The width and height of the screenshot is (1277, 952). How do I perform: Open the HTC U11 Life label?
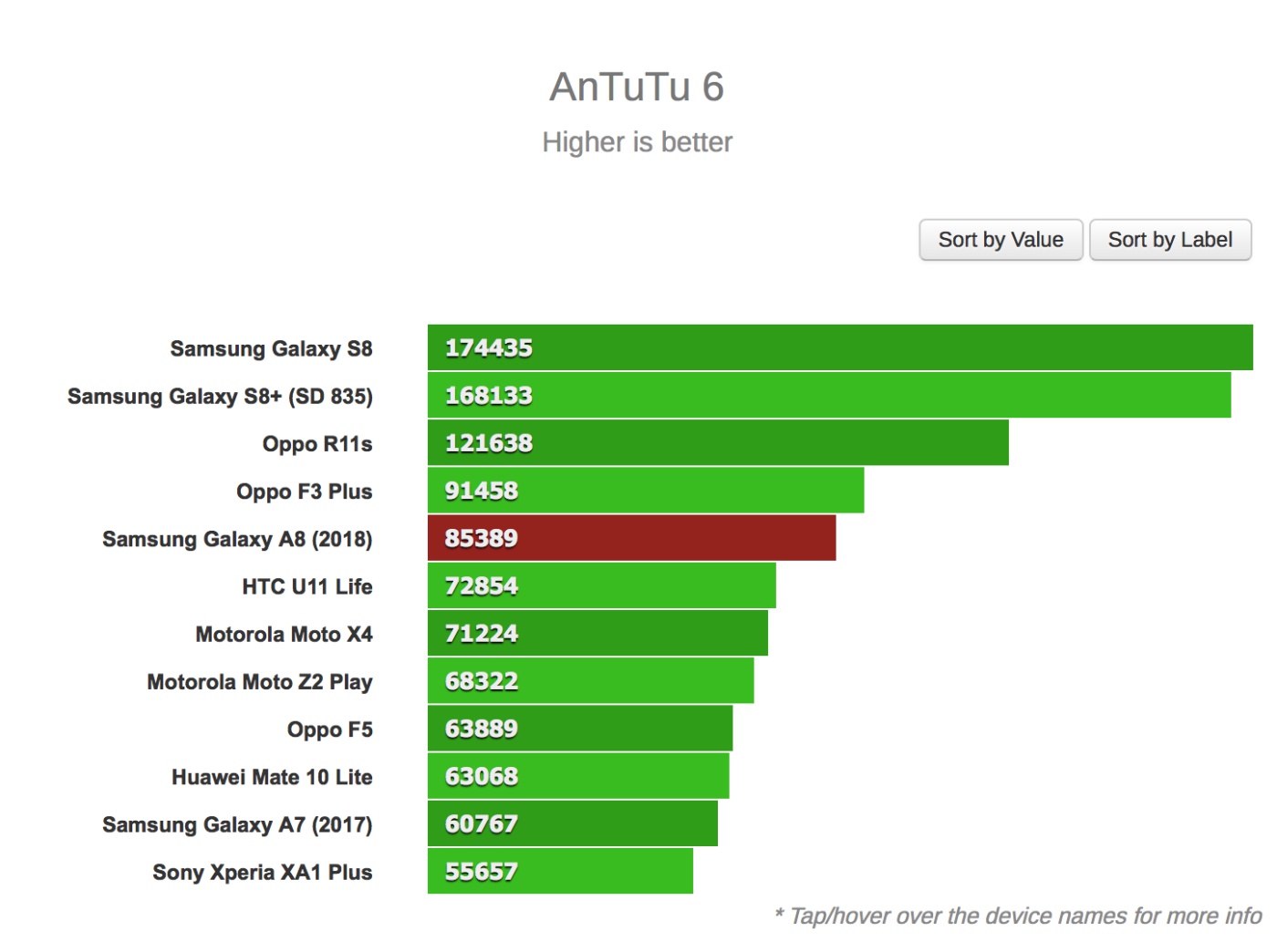coord(307,586)
